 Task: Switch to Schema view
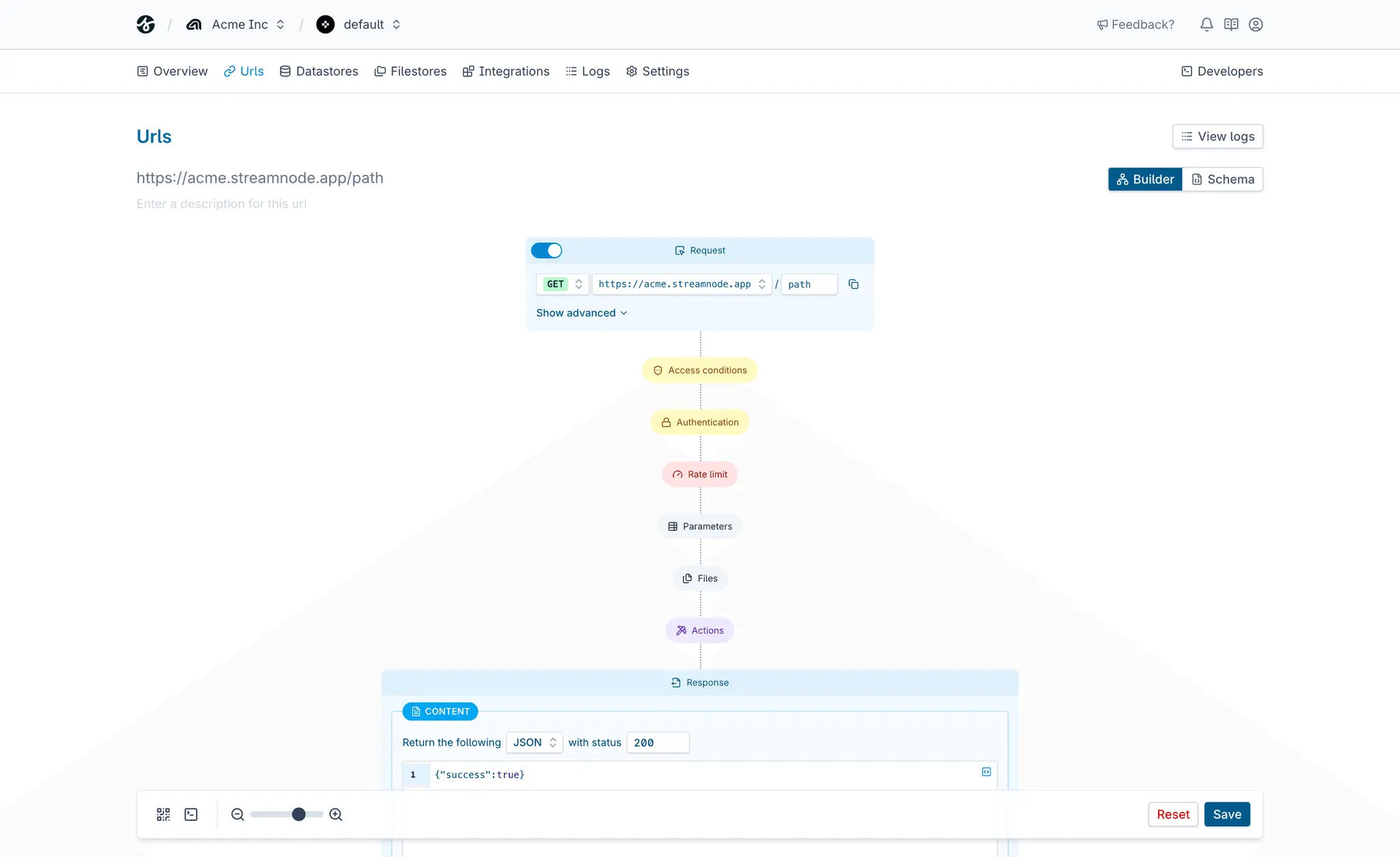1223,179
